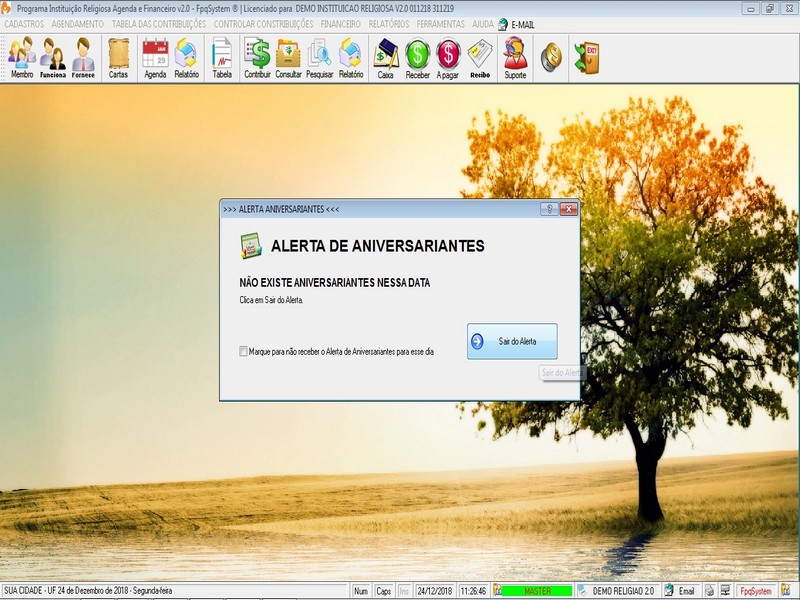Viewport: 800px width, 600px height.
Task: Open the Cartas scroll icon
Action: coord(118,58)
